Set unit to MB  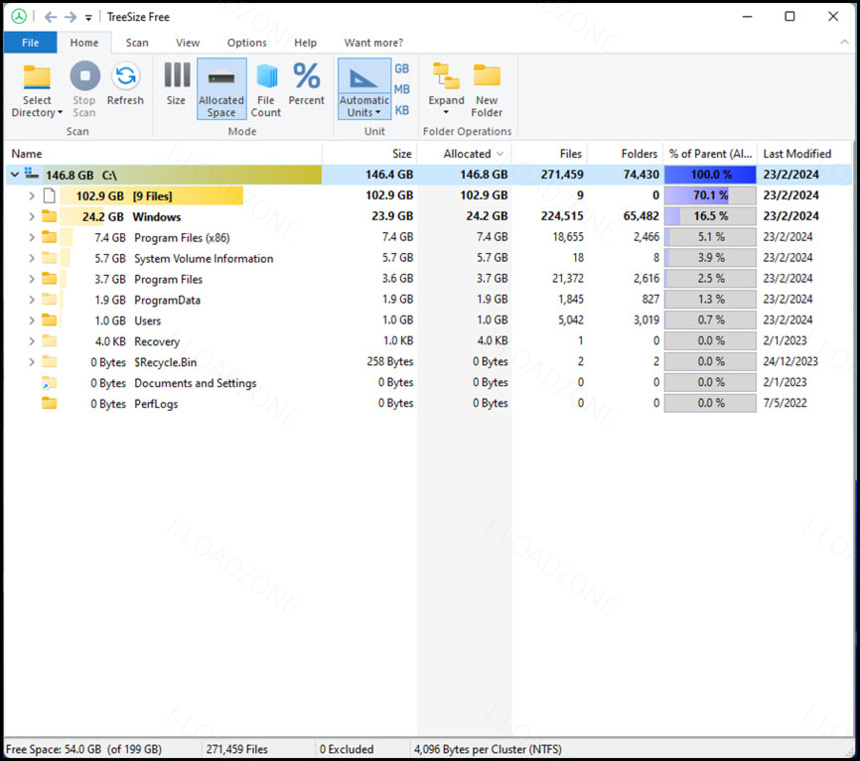tap(401, 89)
